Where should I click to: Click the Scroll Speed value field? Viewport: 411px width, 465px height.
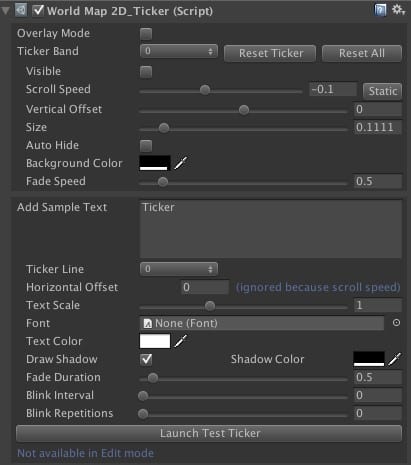click(333, 89)
